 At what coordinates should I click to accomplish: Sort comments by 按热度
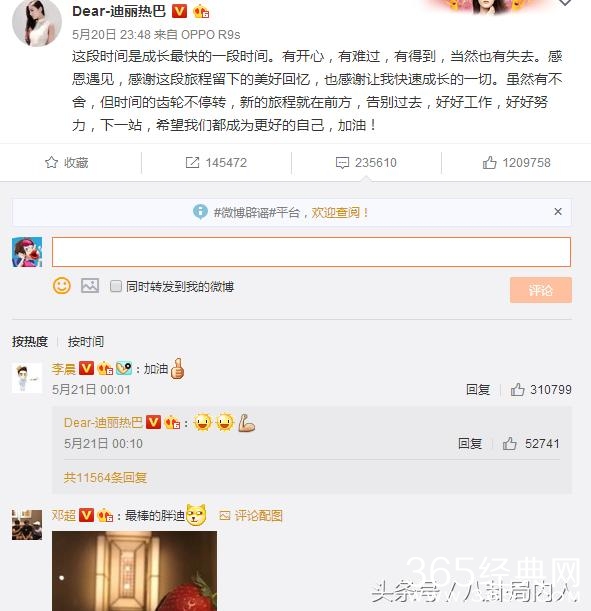click(x=30, y=342)
